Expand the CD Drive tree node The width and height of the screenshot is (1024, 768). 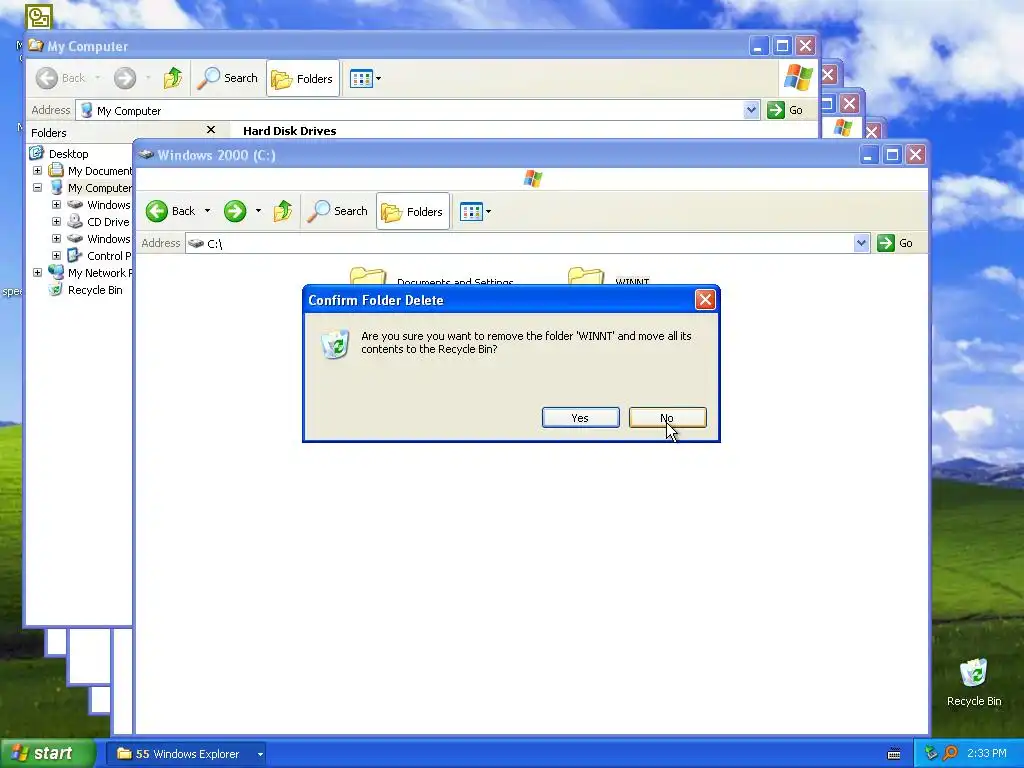pos(56,221)
